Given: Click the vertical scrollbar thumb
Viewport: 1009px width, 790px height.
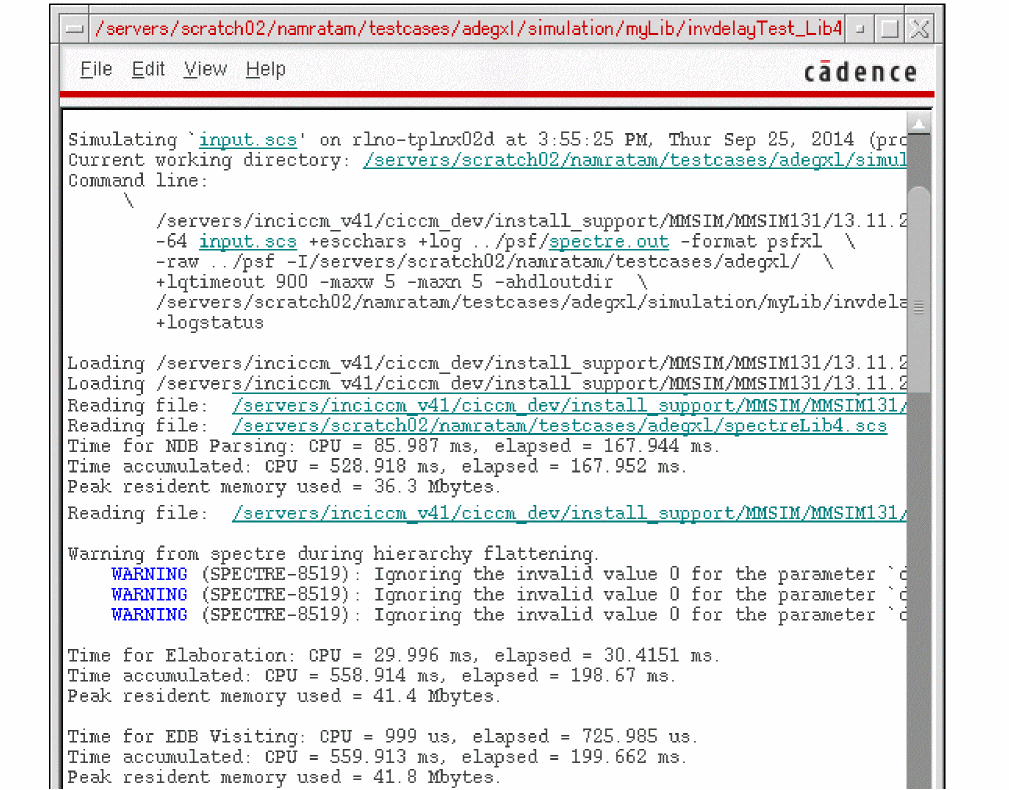Looking at the screenshot, I should (x=919, y=289).
